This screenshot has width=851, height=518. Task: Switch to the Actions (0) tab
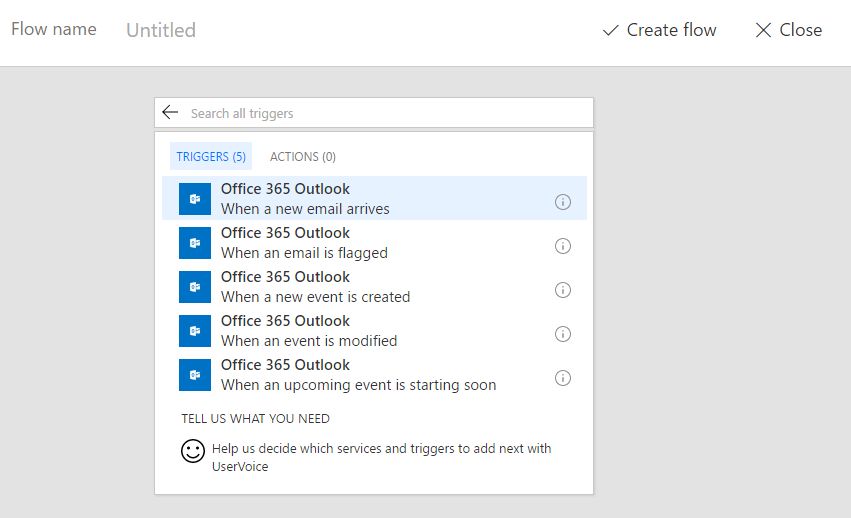pyautogui.click(x=302, y=157)
